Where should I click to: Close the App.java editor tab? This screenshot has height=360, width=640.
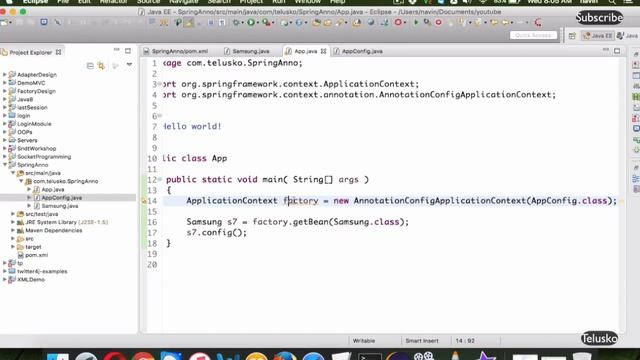[x=323, y=51]
